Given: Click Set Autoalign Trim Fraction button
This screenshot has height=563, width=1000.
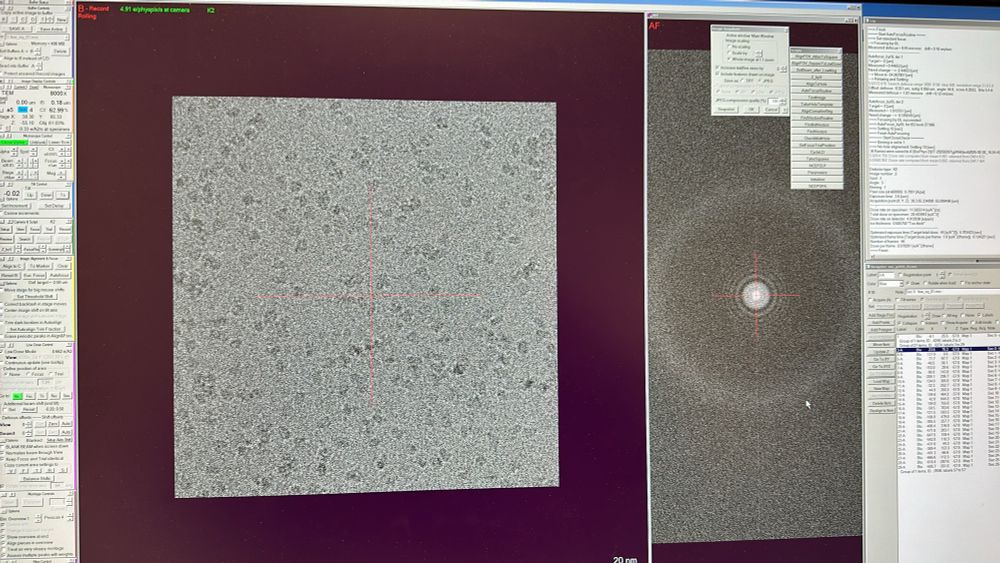Looking at the screenshot, I should [36, 329].
